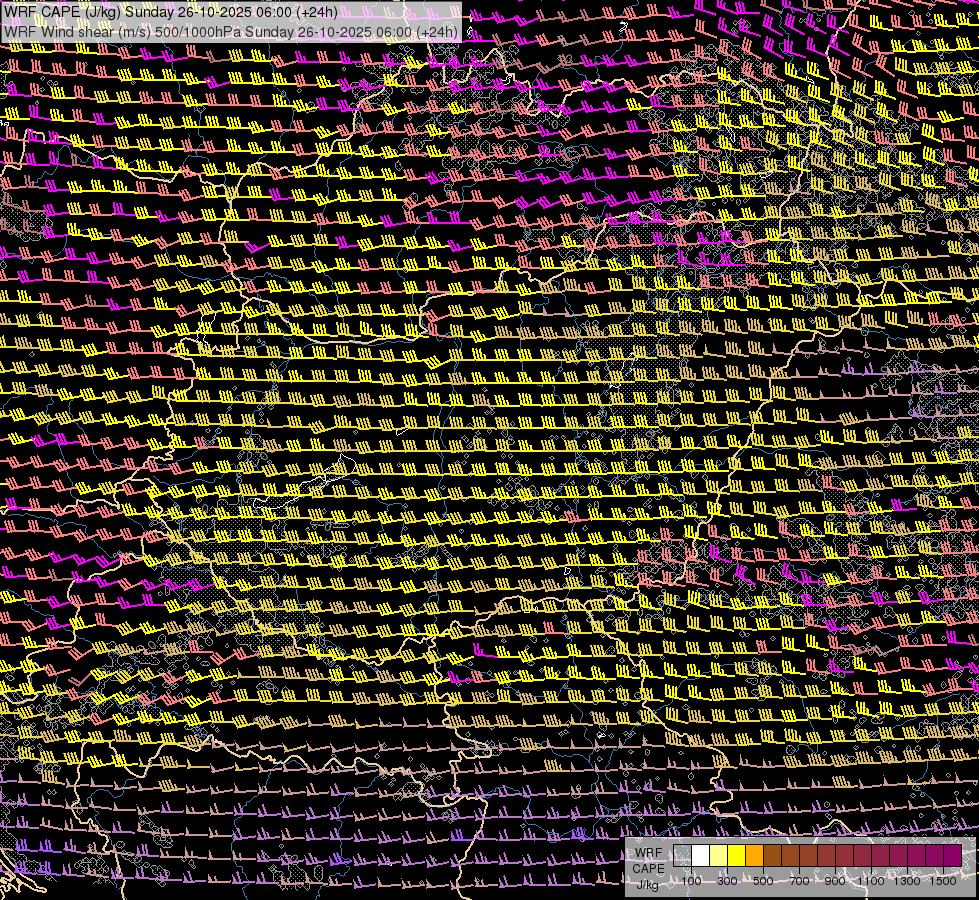Click the '1300' legend value label

pos(907,881)
